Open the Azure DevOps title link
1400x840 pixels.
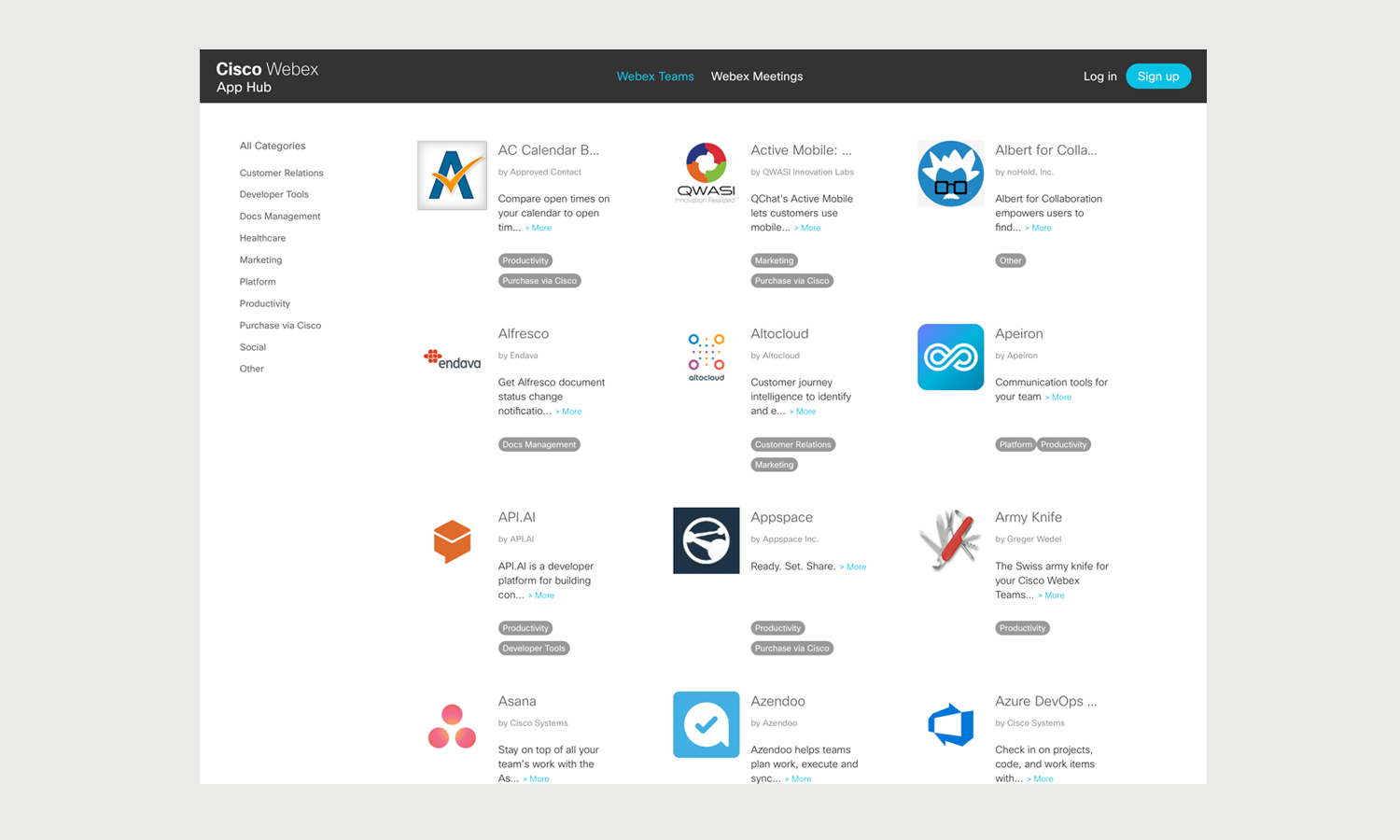[1045, 701]
